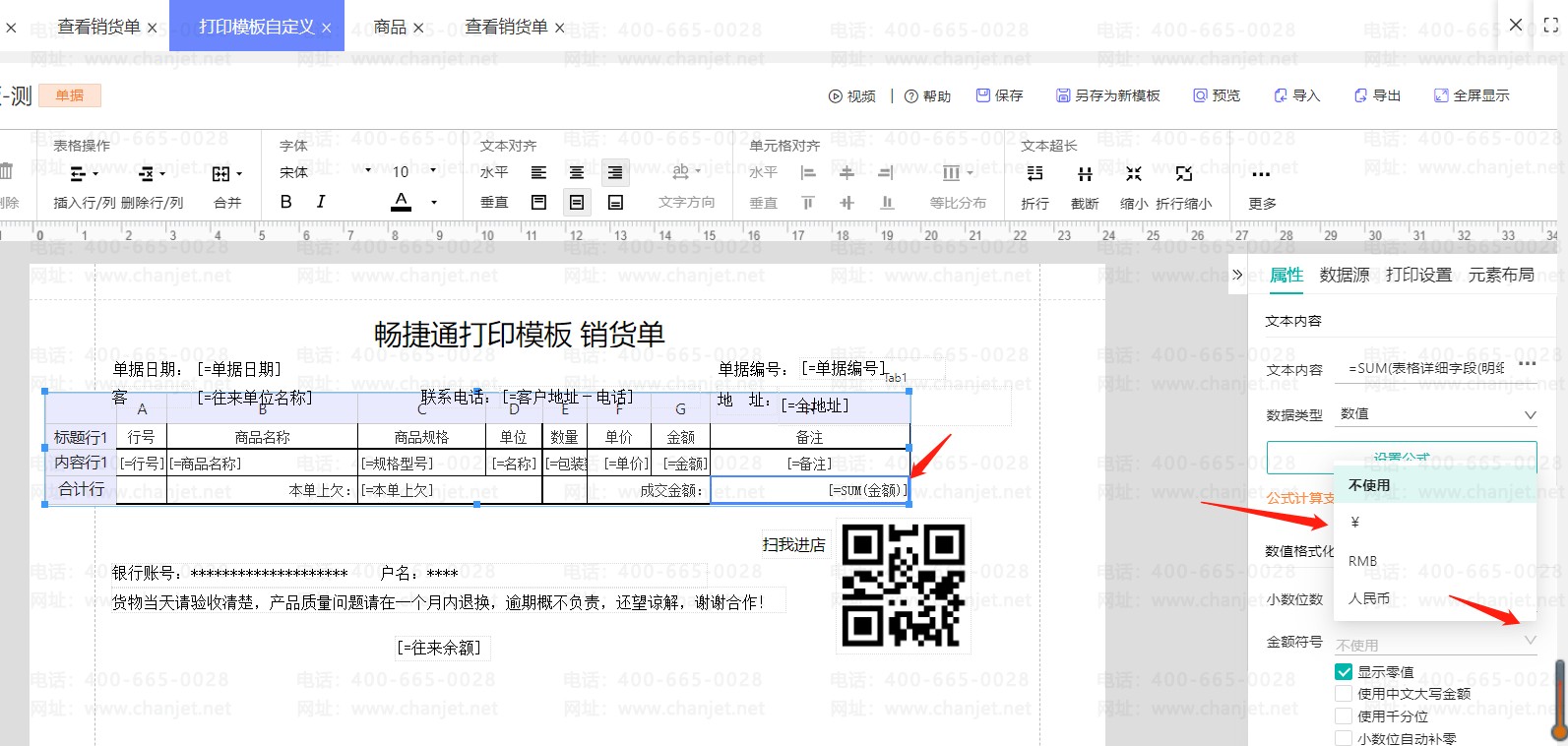1568x746 pixels.
Task: Open the font color swatch
Action: click(x=402, y=202)
